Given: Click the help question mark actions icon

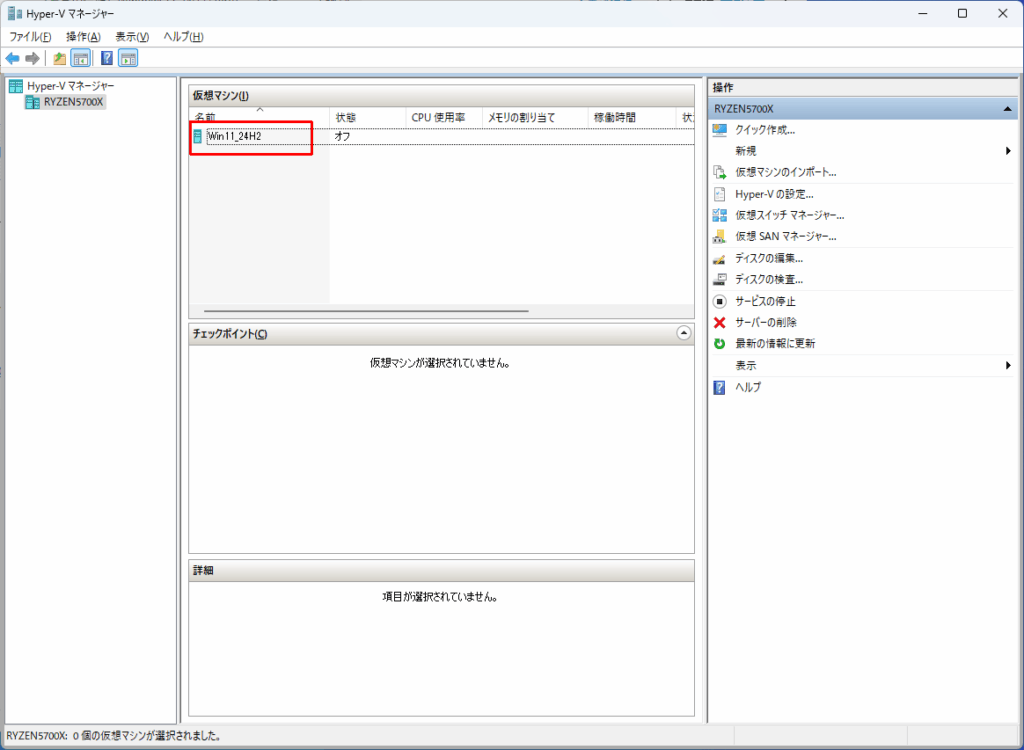Looking at the screenshot, I should coord(720,387).
